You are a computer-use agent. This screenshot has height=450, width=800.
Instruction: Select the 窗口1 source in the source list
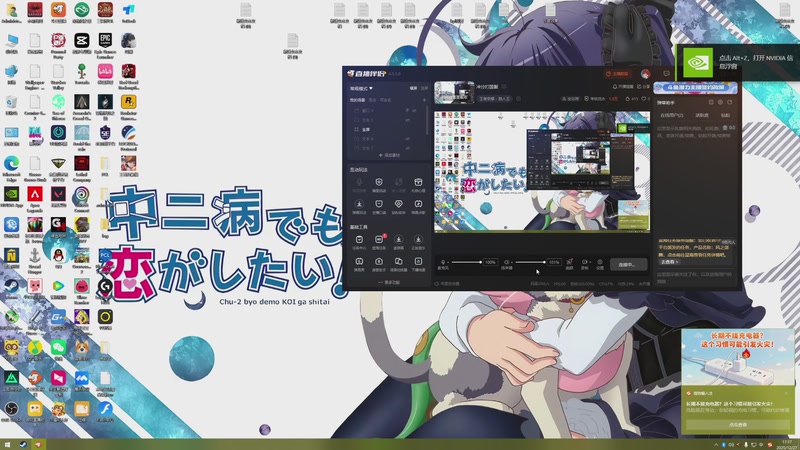point(367,111)
